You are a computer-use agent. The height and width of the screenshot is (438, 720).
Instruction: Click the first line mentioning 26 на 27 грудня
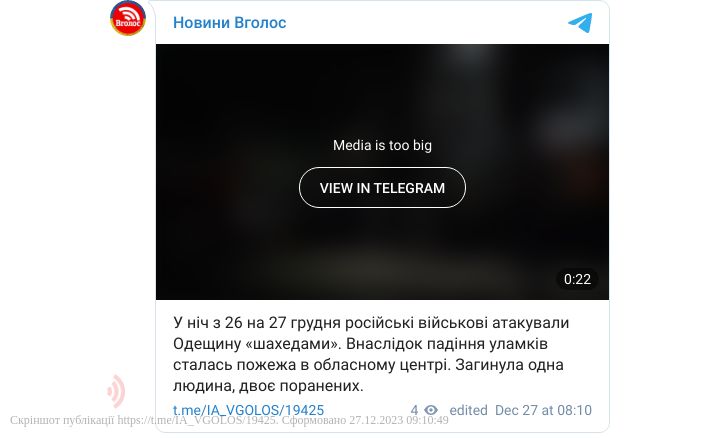tap(371, 323)
